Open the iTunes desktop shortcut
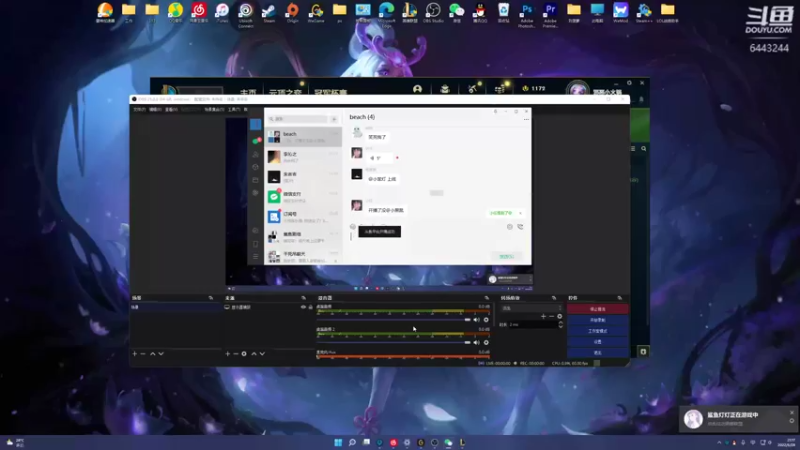The image size is (800, 450). tap(222, 12)
